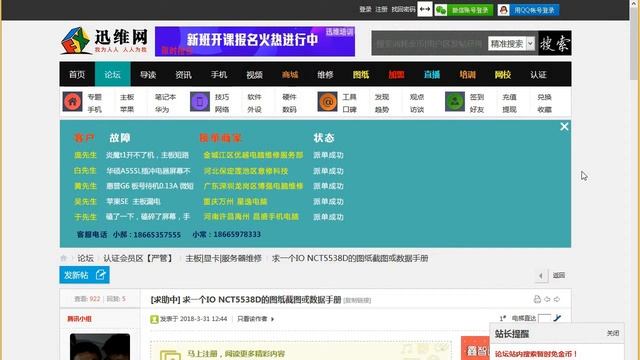Screen dimensions: 640x360
Task: Click the next thread arrow icon
Action: tap(557, 299)
